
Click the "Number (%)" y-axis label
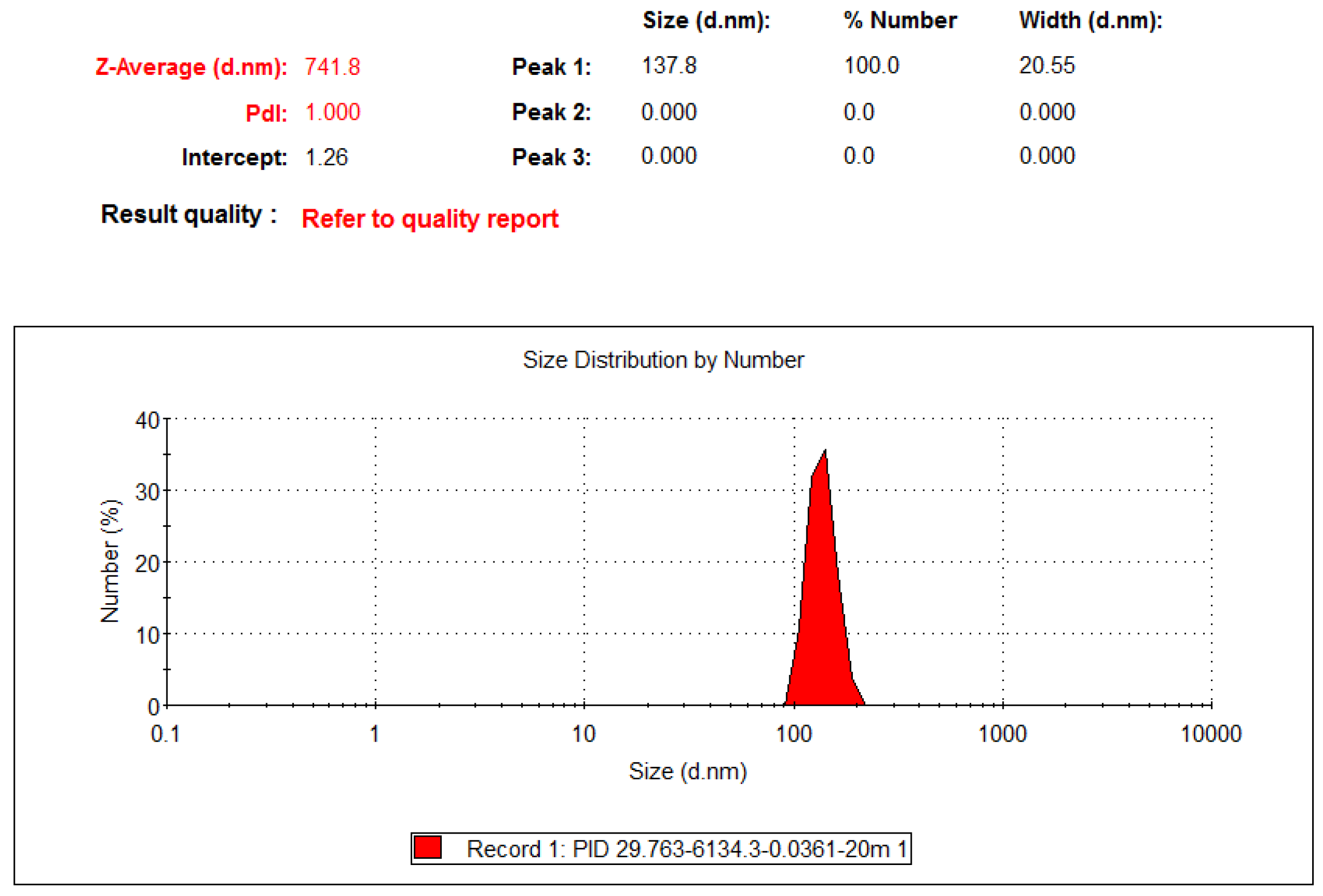(110, 561)
